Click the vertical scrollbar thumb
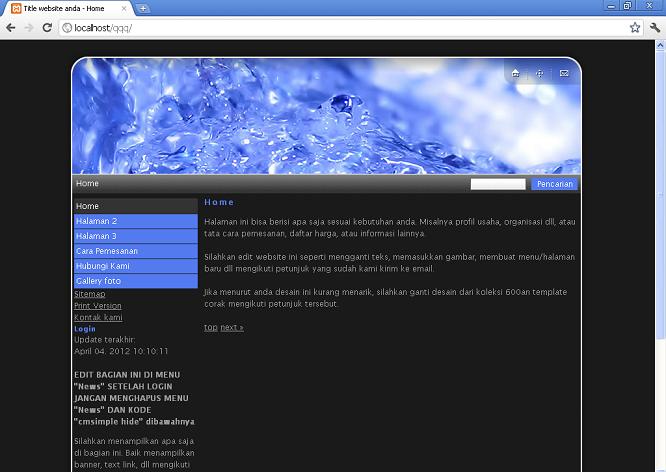This screenshot has height=472, width=666. 660,194
